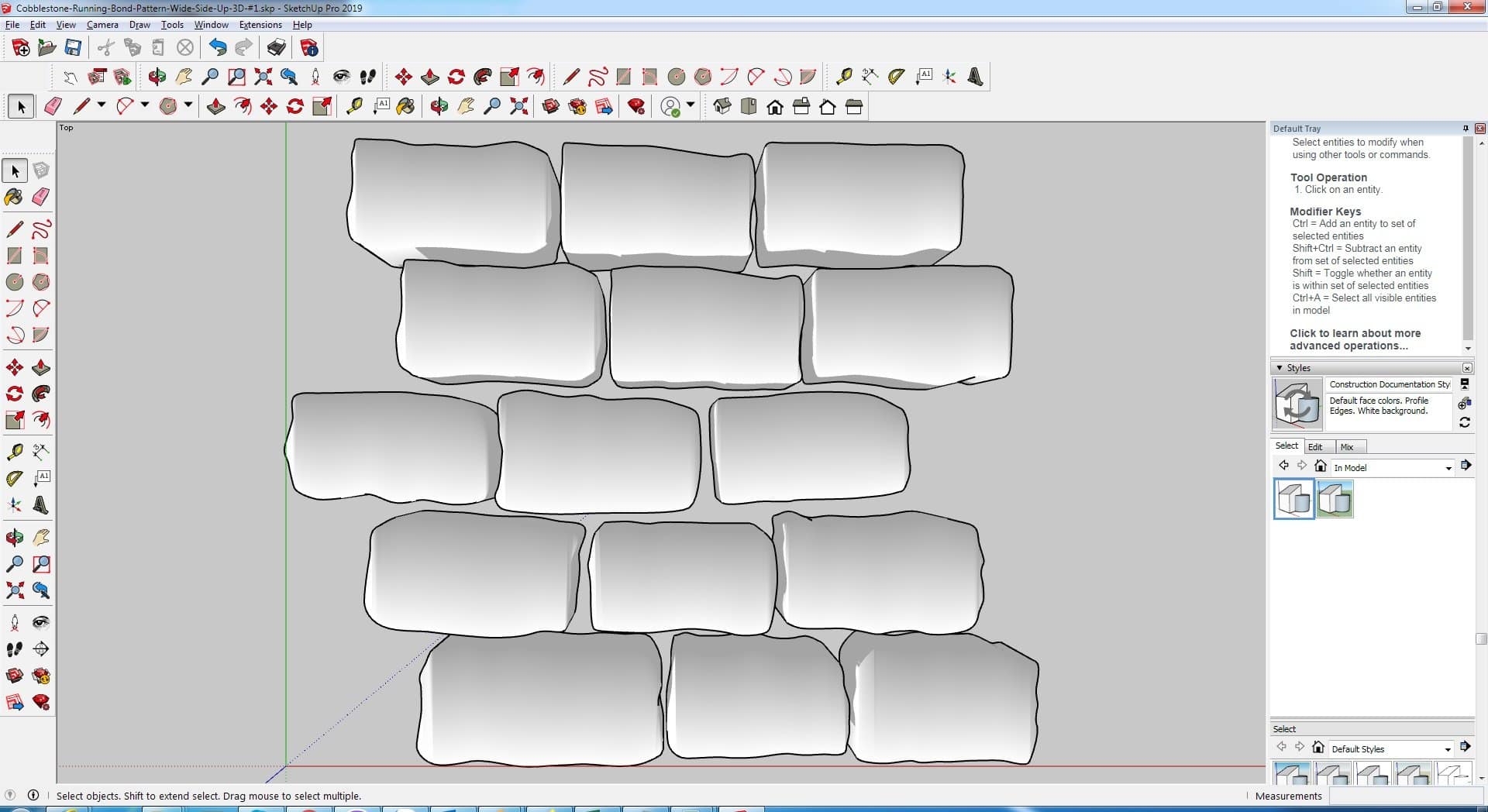This screenshot has width=1488, height=812.
Task: Open the In Model styles dropdown
Action: coord(1448,468)
